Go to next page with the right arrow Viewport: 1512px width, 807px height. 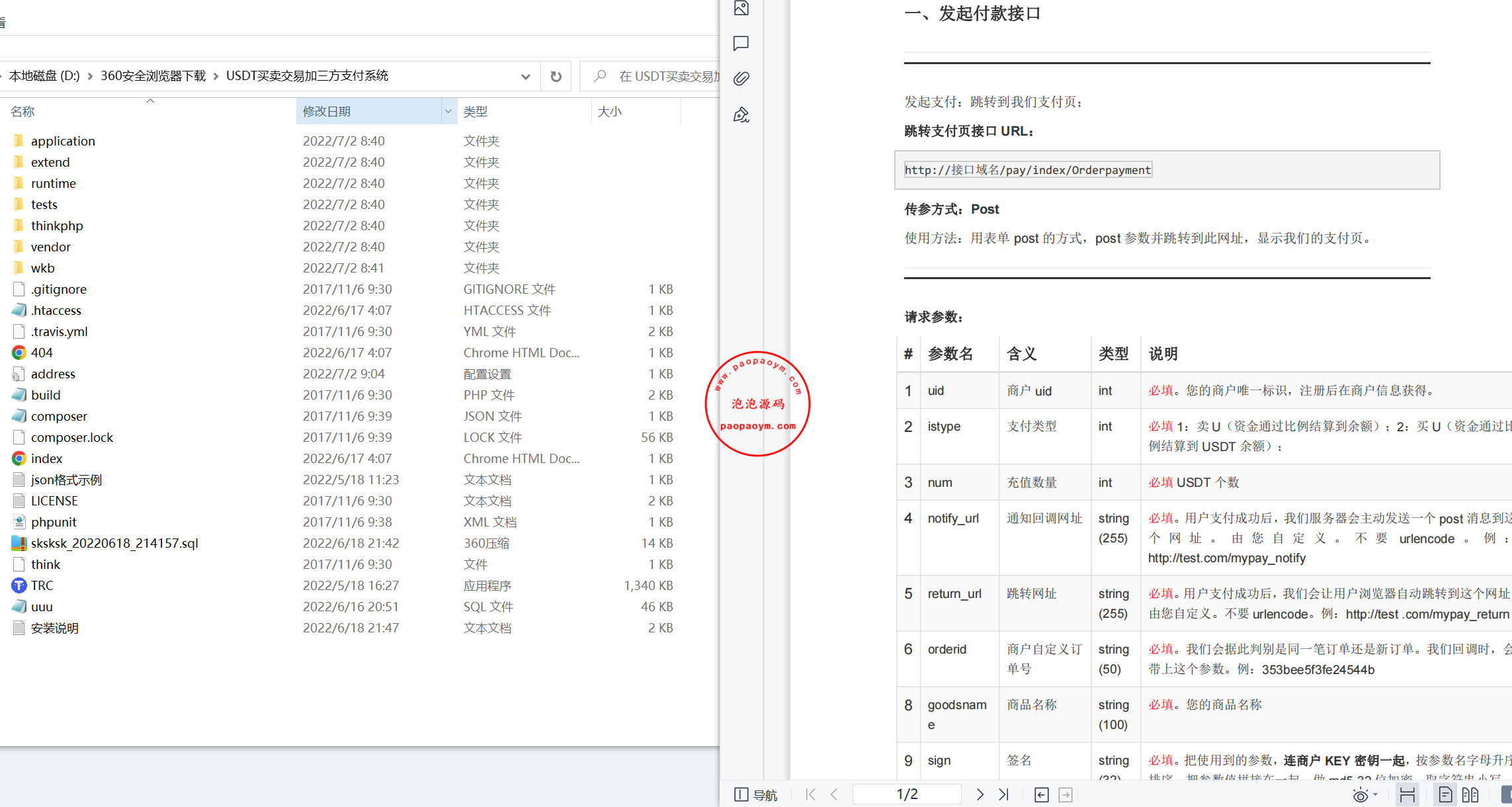980,794
